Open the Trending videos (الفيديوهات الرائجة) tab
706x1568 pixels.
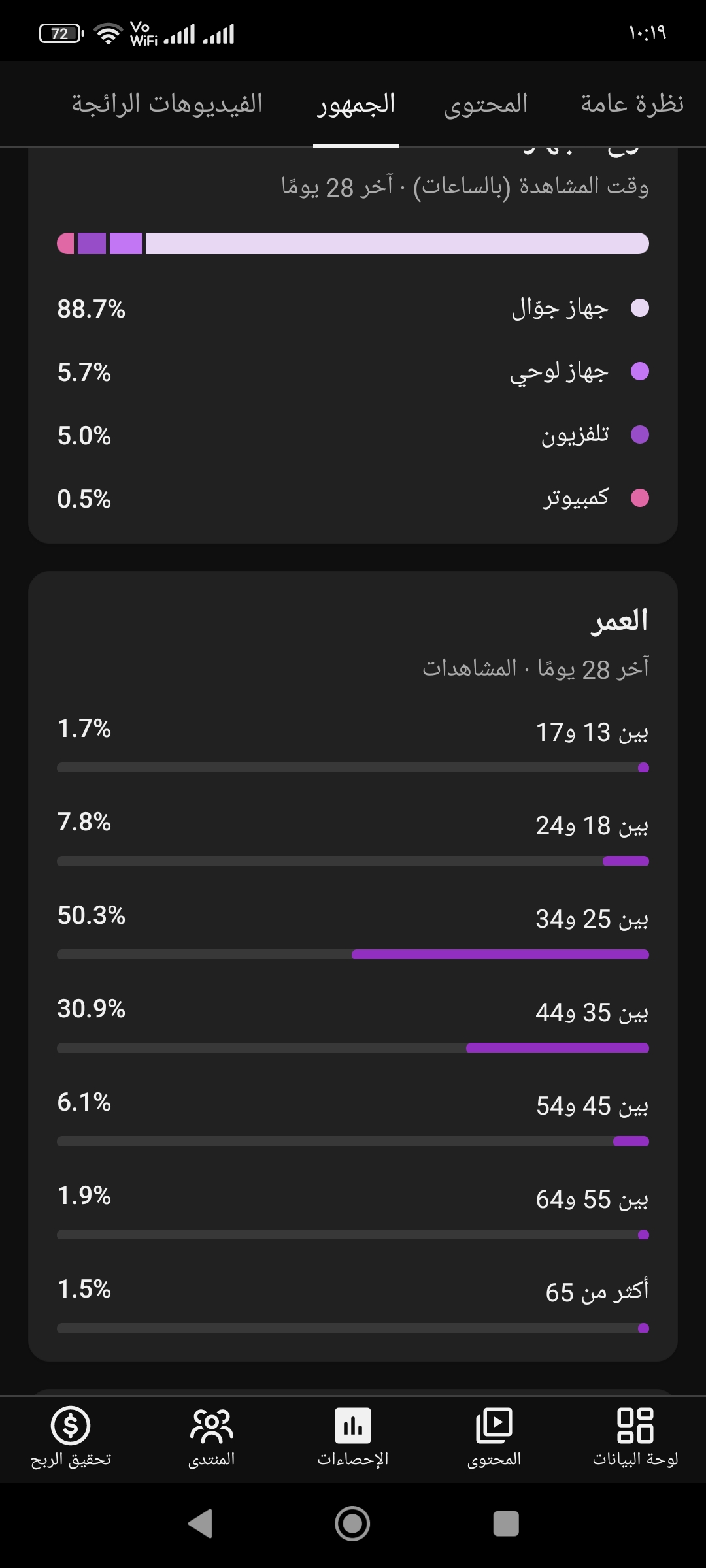pyautogui.click(x=167, y=103)
